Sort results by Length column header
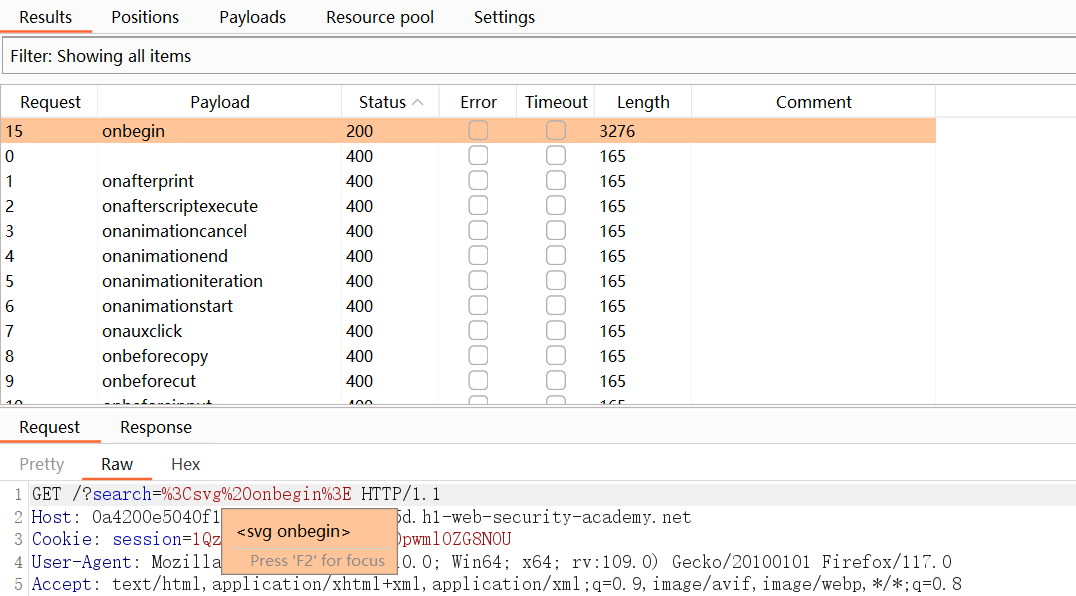This screenshot has height=596, width=1076. 642,102
